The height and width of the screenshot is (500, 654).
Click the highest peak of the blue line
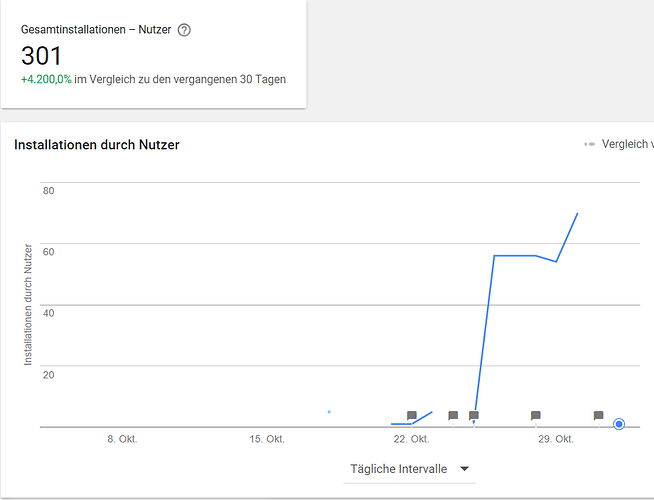click(x=578, y=213)
